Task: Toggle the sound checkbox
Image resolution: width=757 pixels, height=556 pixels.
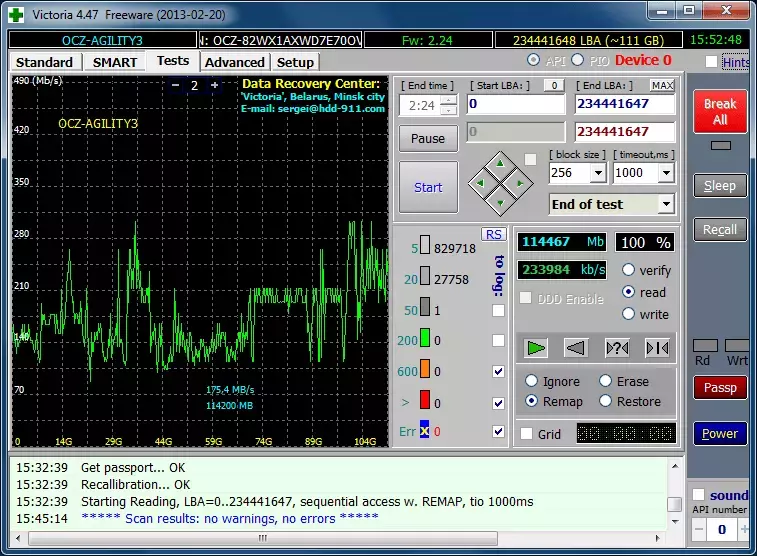Action: 699,495
